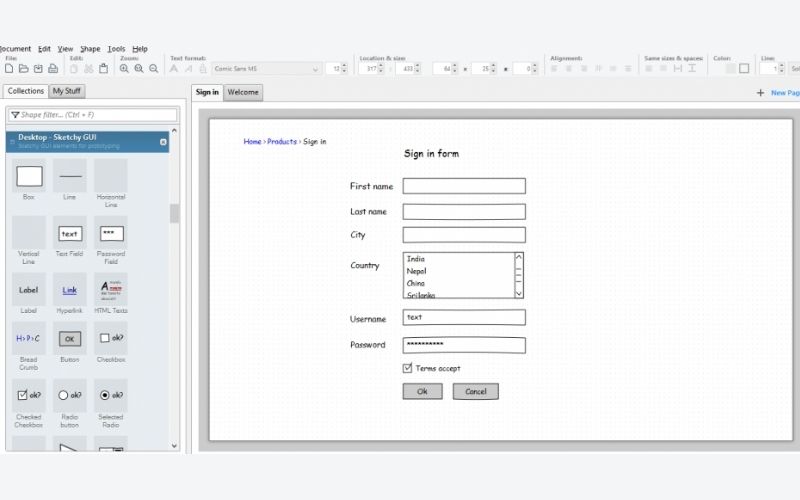Open the Shape menu
This screenshot has width=800, height=500.
[x=90, y=48]
